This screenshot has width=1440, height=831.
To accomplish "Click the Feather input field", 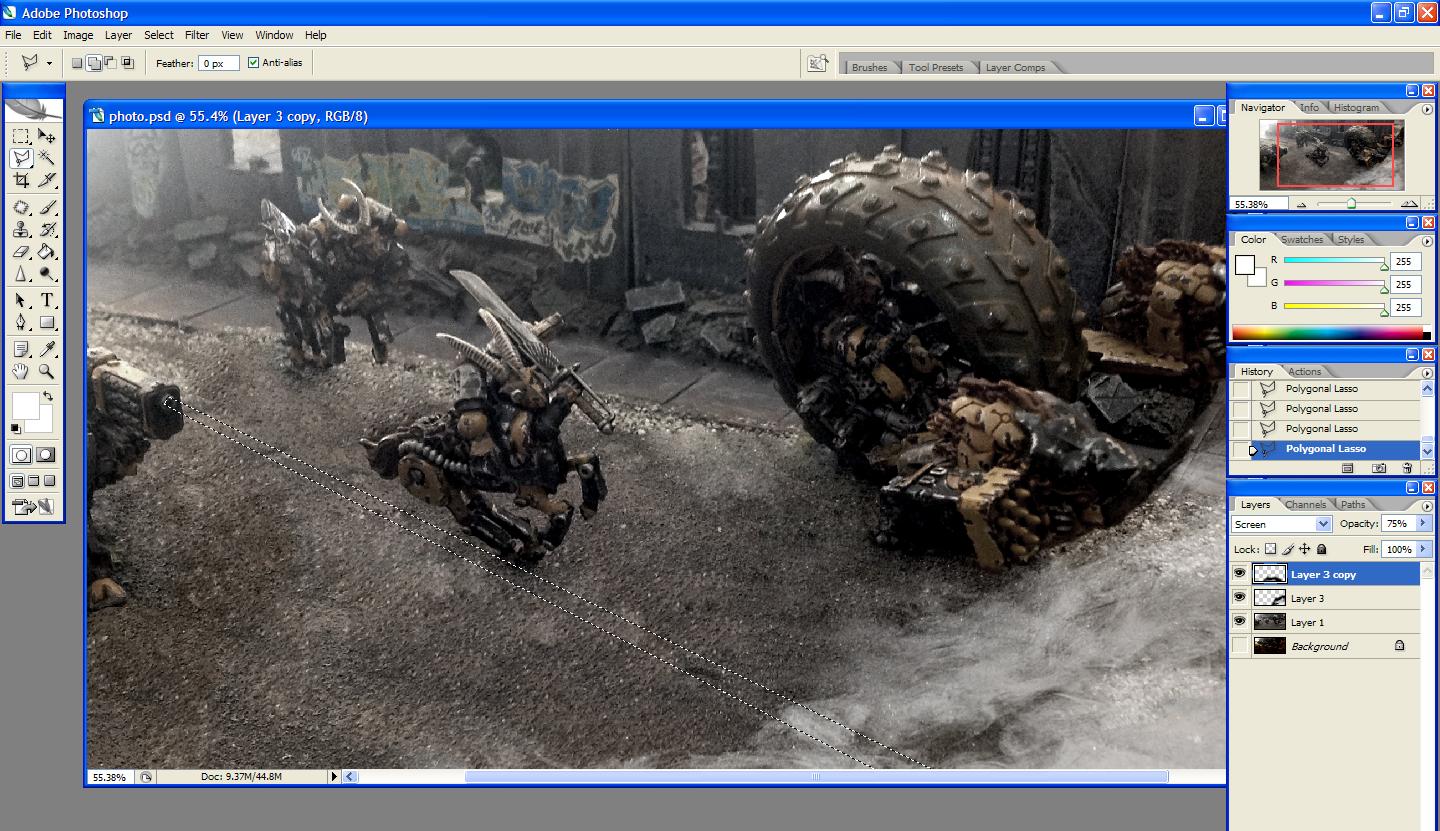I will (219, 63).
